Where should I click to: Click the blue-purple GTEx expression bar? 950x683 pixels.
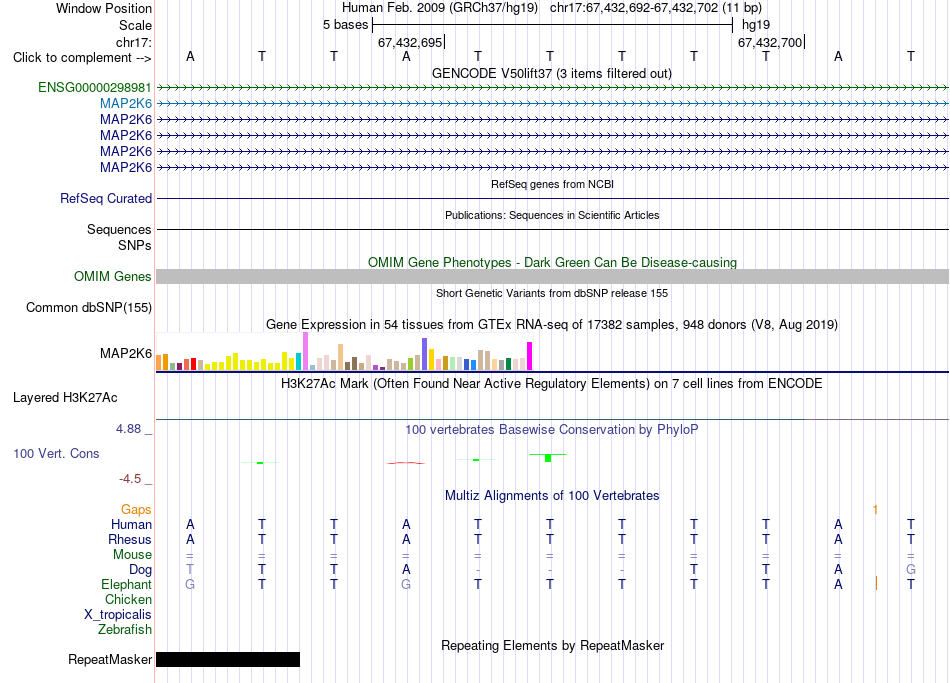(425, 354)
